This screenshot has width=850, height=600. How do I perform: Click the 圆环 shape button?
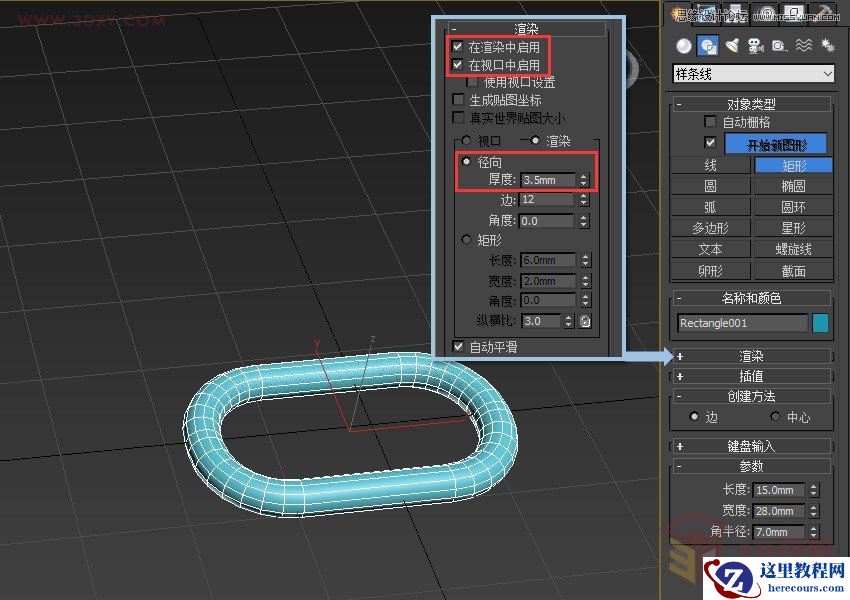(x=793, y=207)
